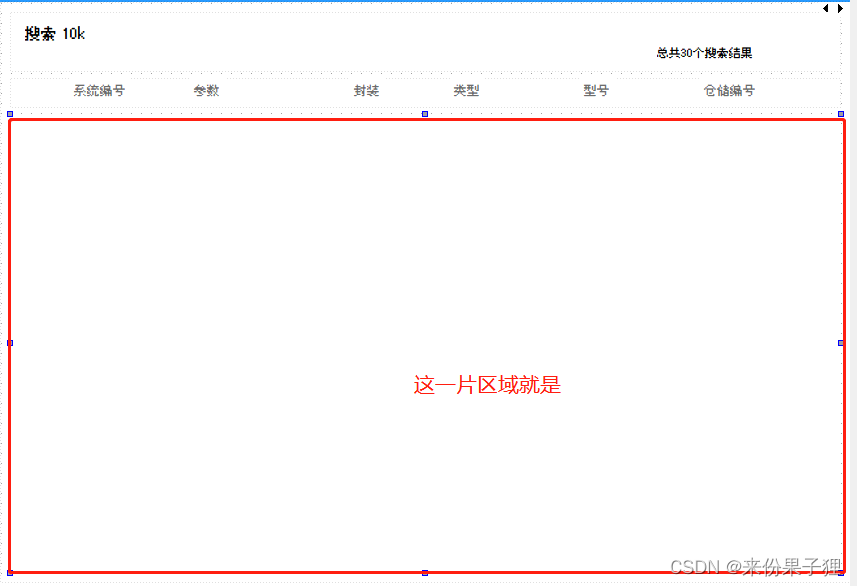Click the top-center blue selection handle
This screenshot has width=857, height=586.
point(424,114)
